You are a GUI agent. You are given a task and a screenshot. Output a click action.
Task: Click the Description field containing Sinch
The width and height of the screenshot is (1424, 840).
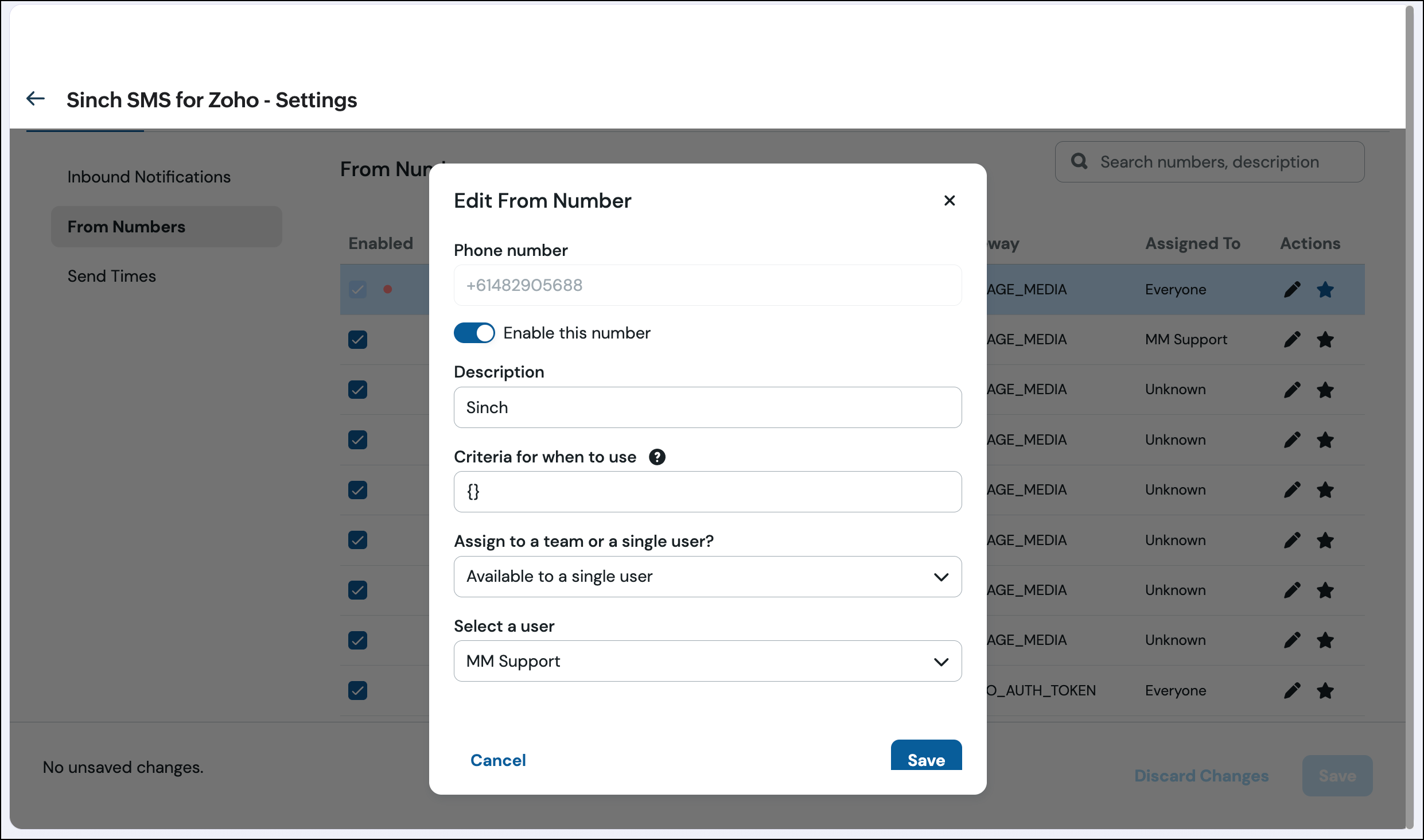(707, 407)
